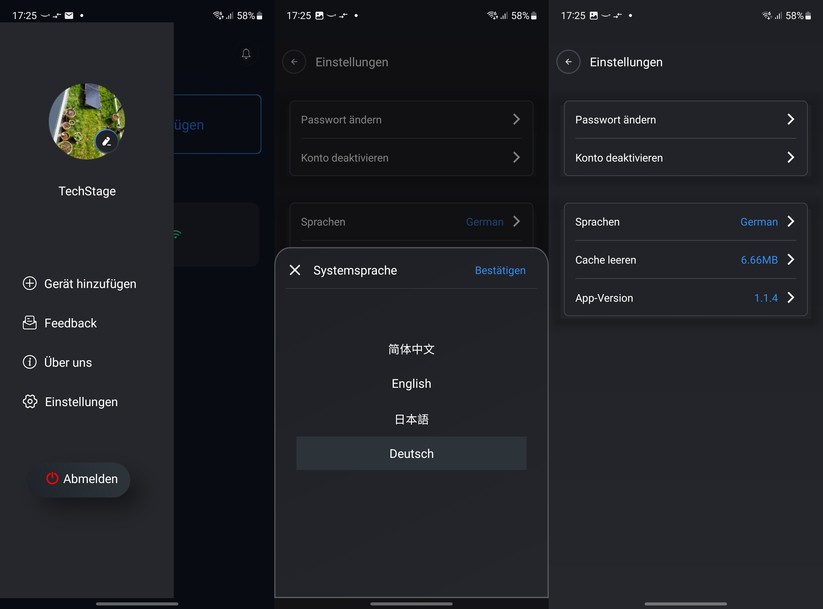
Task: Open Cache leeren row showing 6.66MB
Action: tap(685, 260)
